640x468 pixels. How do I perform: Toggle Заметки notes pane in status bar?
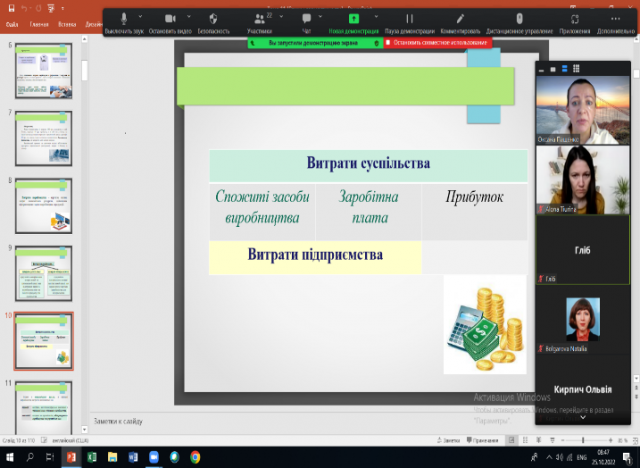coord(449,440)
